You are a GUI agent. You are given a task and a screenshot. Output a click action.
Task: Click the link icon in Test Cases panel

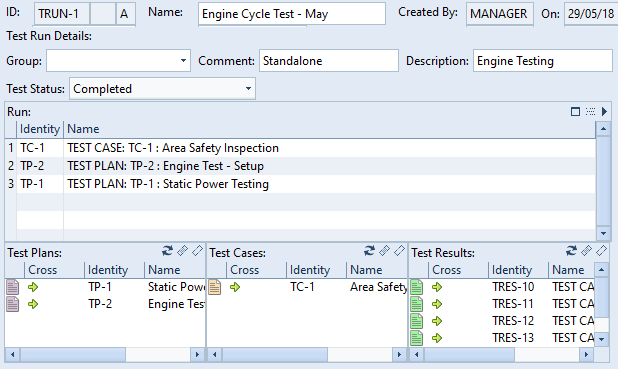[x=384, y=251]
